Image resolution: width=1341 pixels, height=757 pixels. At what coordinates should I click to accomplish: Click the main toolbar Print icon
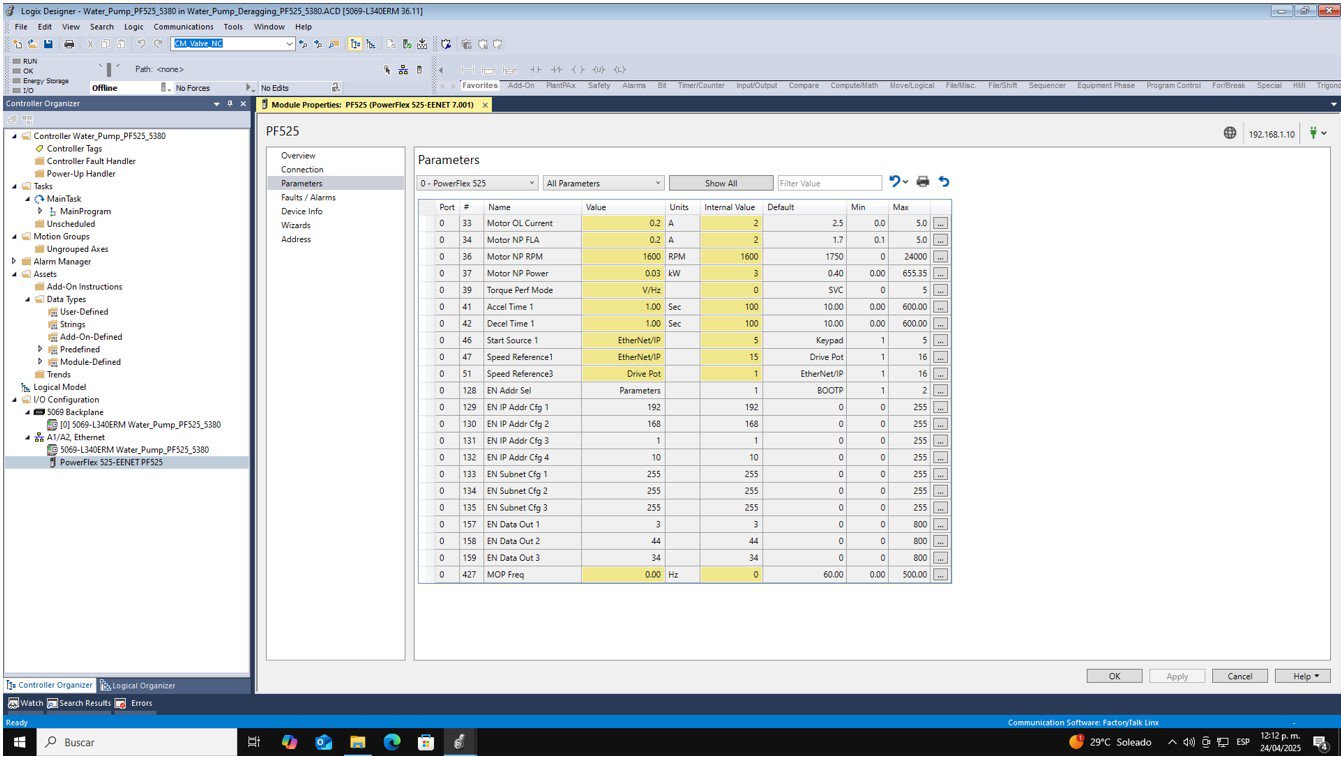69,44
